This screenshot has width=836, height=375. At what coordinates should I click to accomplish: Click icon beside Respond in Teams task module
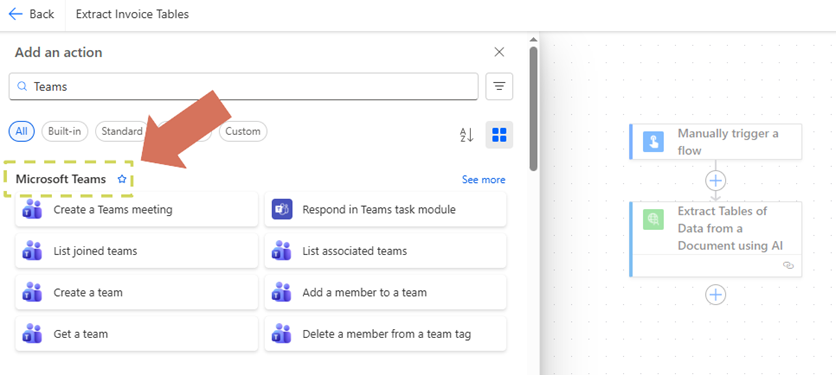[282, 210]
